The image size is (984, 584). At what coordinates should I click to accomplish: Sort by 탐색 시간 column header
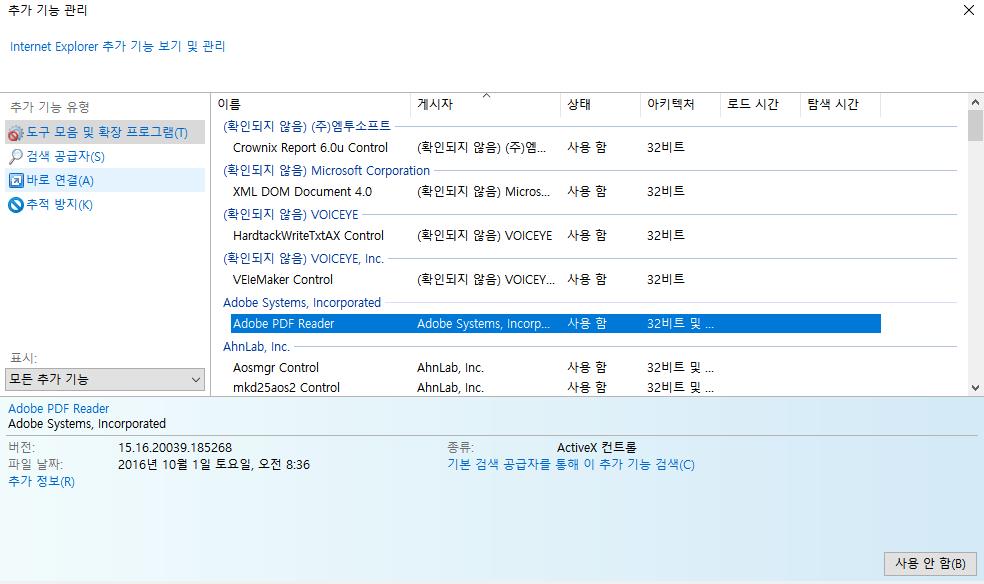tap(840, 105)
